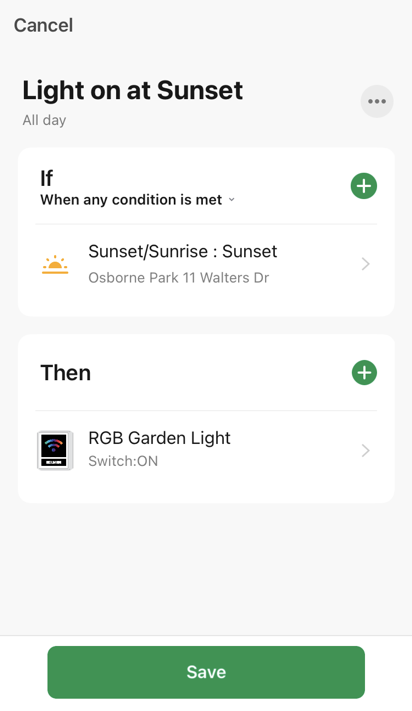Add a new action with Then plus icon
Screen dimensions: 412x711
point(364,373)
